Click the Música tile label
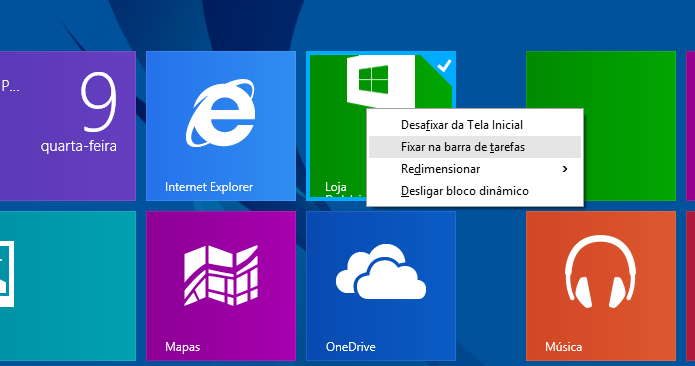This screenshot has height=366, width=695. tap(563, 347)
